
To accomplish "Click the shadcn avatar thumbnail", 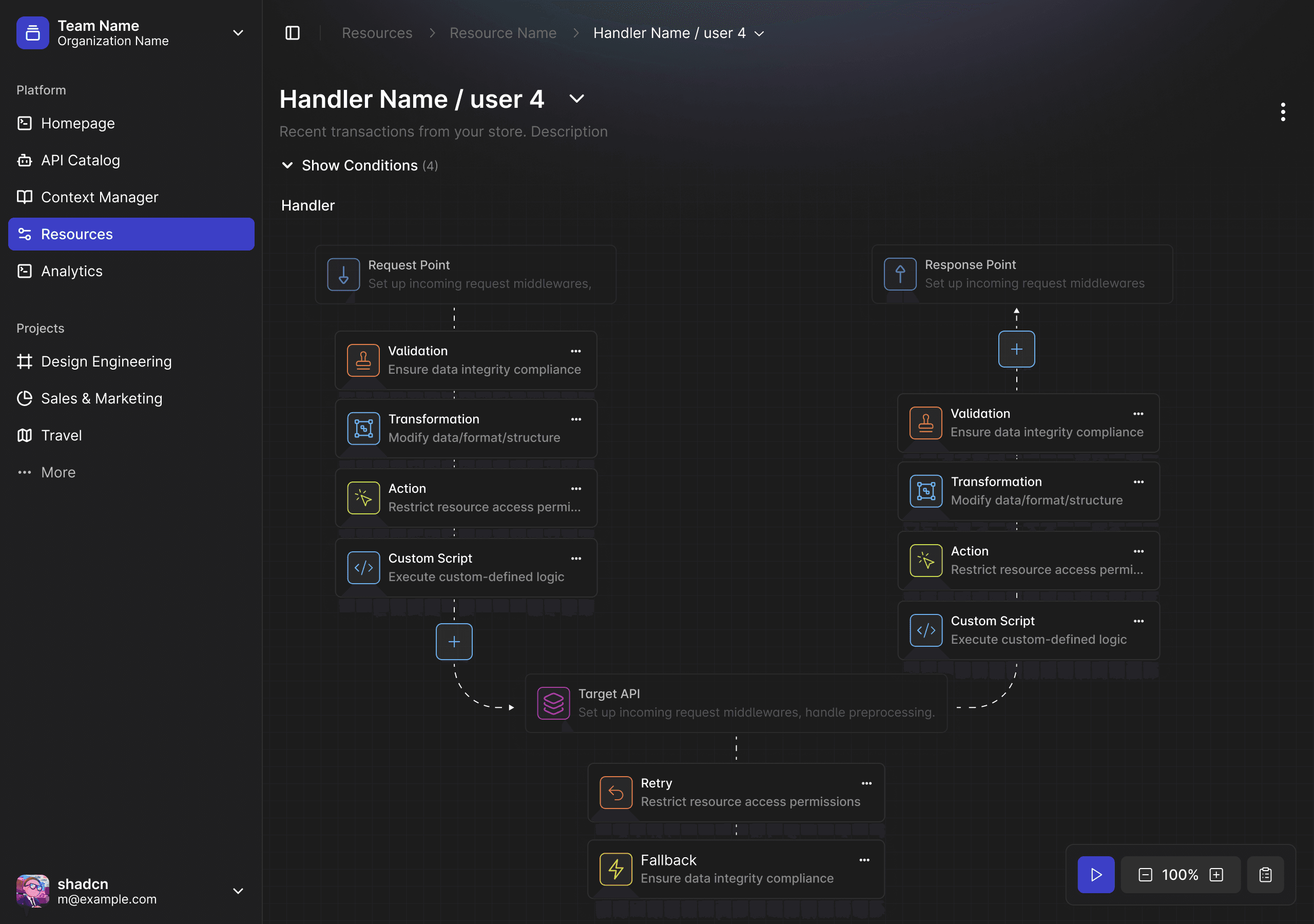I will 33,891.
